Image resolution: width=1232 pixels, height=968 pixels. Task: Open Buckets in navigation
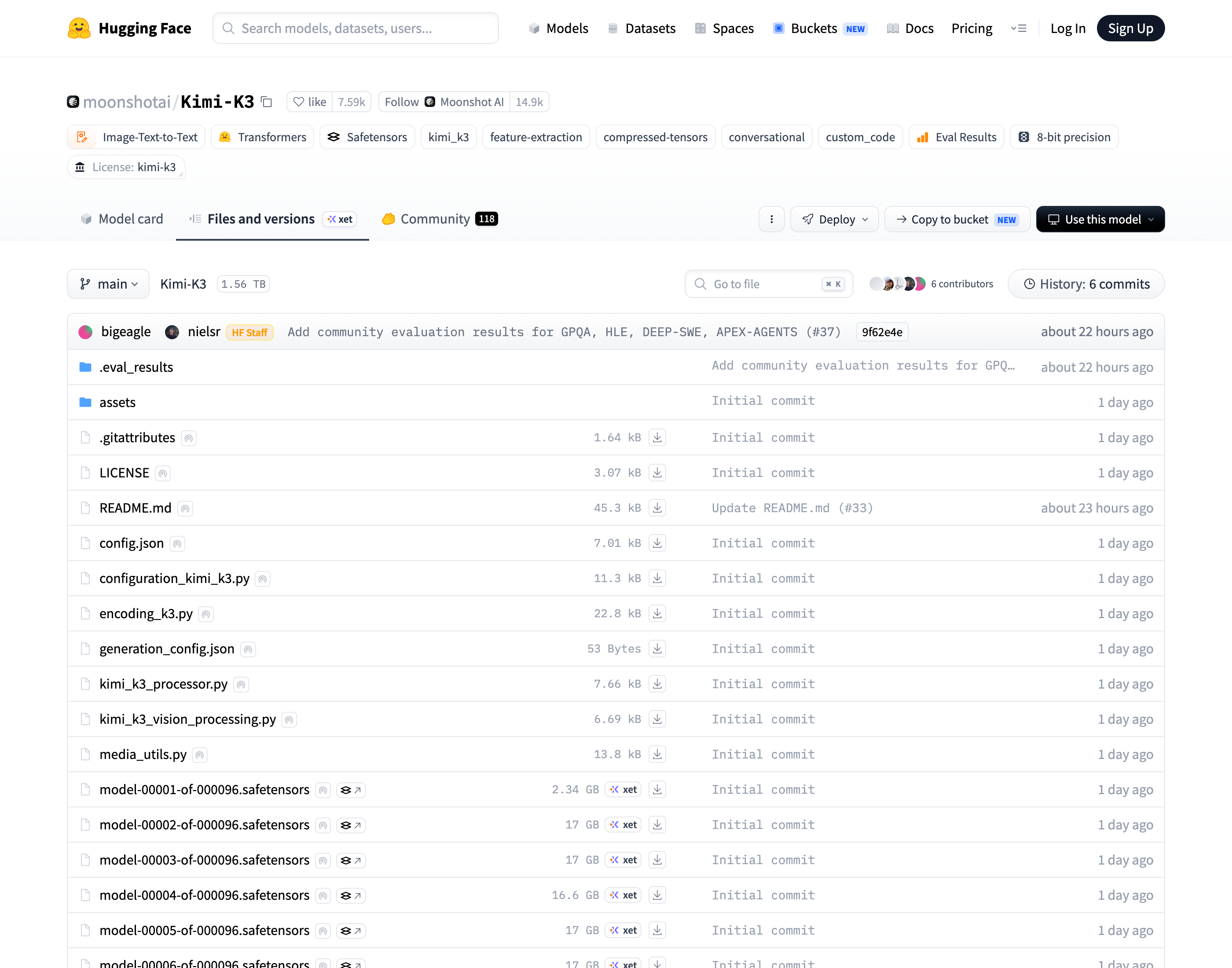coord(820,28)
